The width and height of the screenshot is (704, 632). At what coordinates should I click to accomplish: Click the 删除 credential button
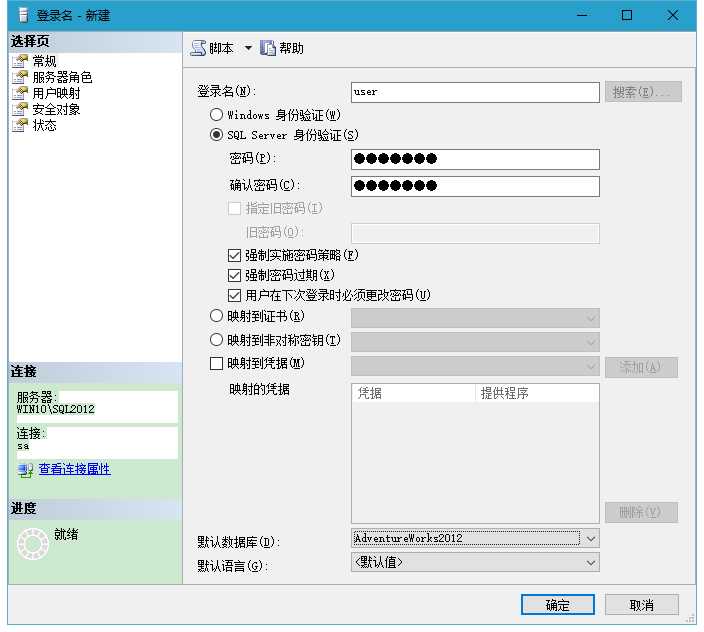click(x=641, y=512)
